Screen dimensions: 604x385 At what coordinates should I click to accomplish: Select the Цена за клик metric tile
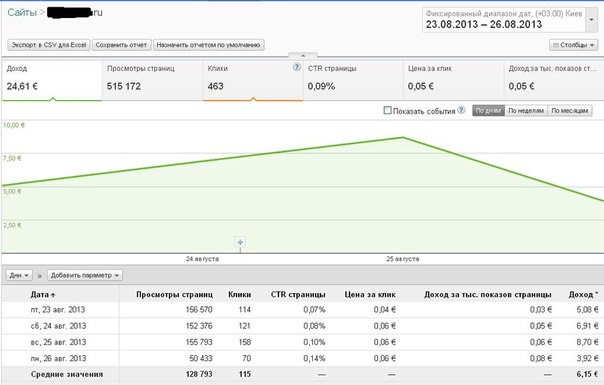pos(454,80)
